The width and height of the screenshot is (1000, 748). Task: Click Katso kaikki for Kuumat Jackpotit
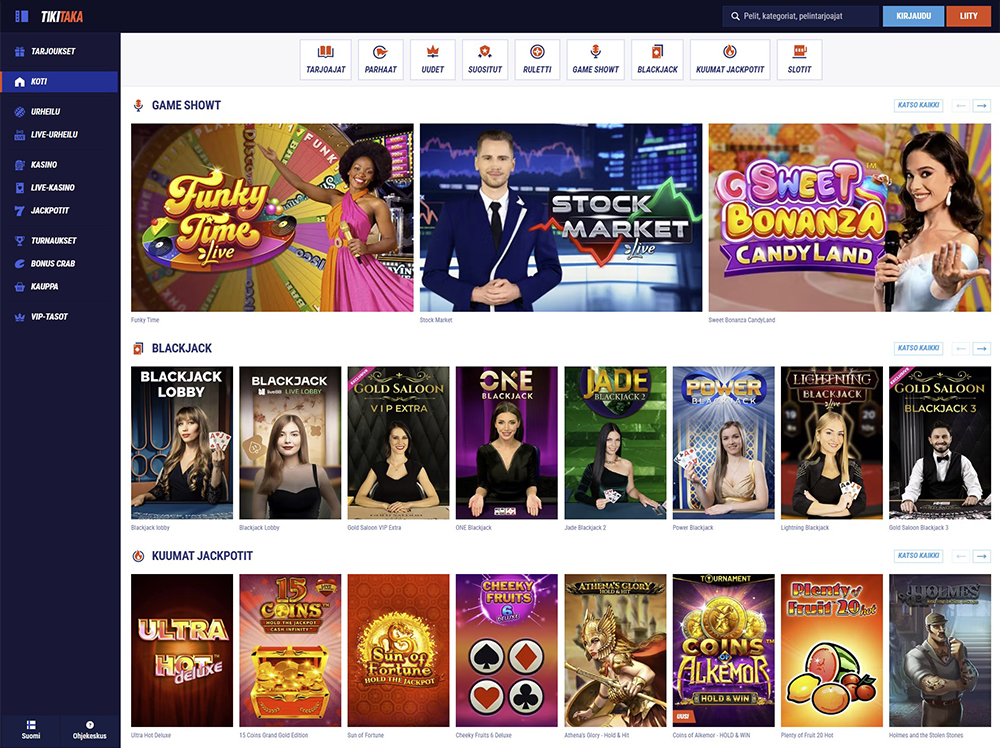(918, 556)
